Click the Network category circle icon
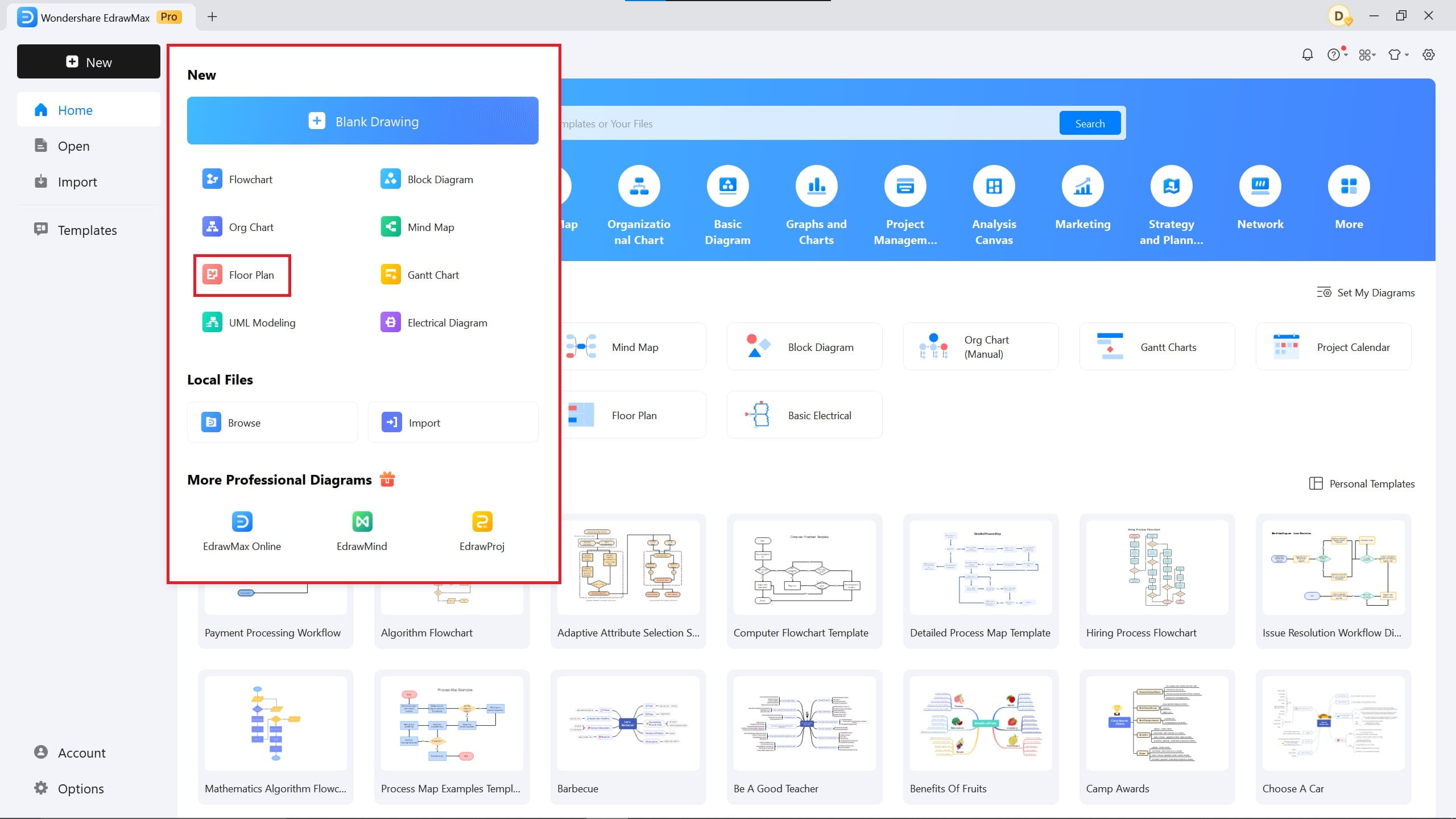1456x819 pixels. 1260,186
